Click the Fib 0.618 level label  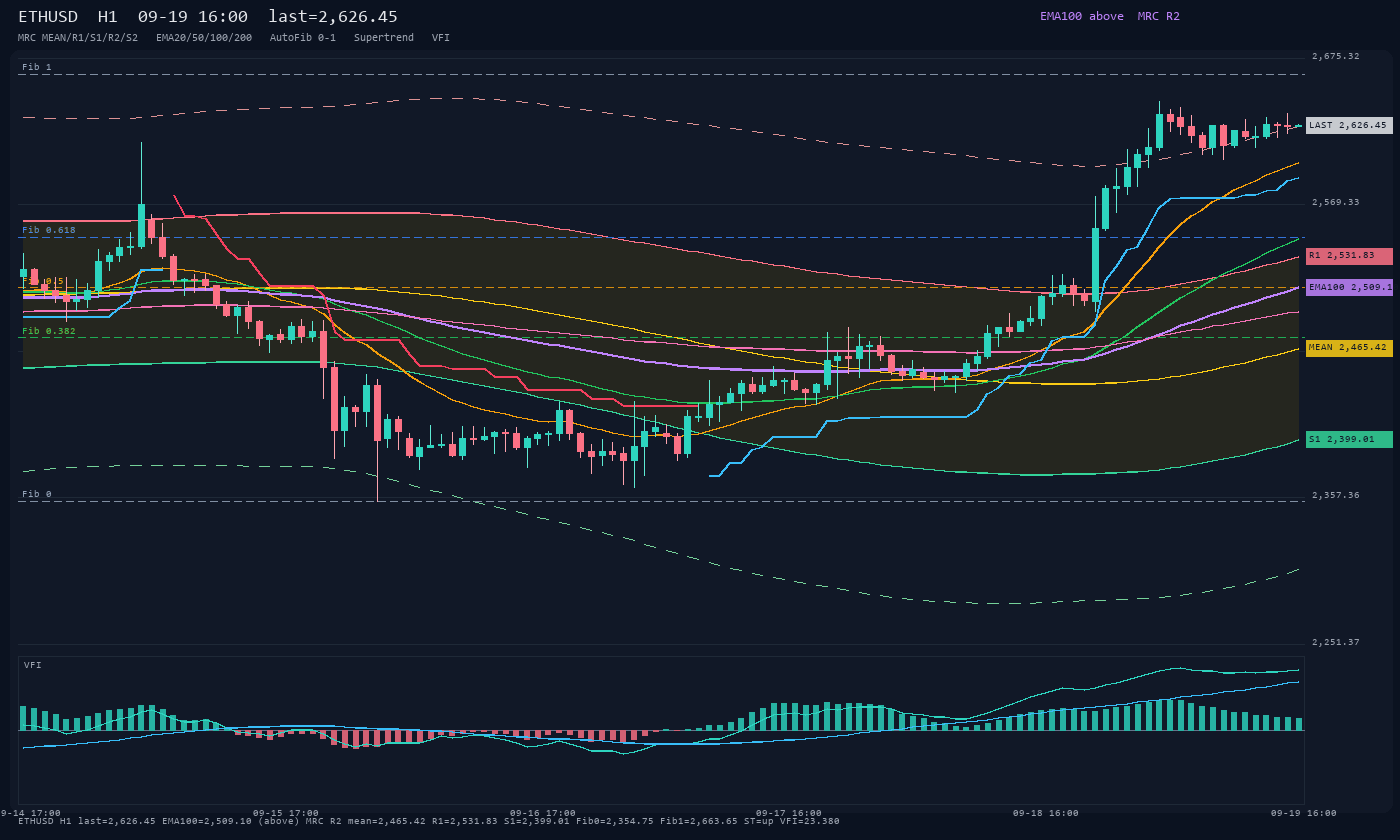[49, 230]
